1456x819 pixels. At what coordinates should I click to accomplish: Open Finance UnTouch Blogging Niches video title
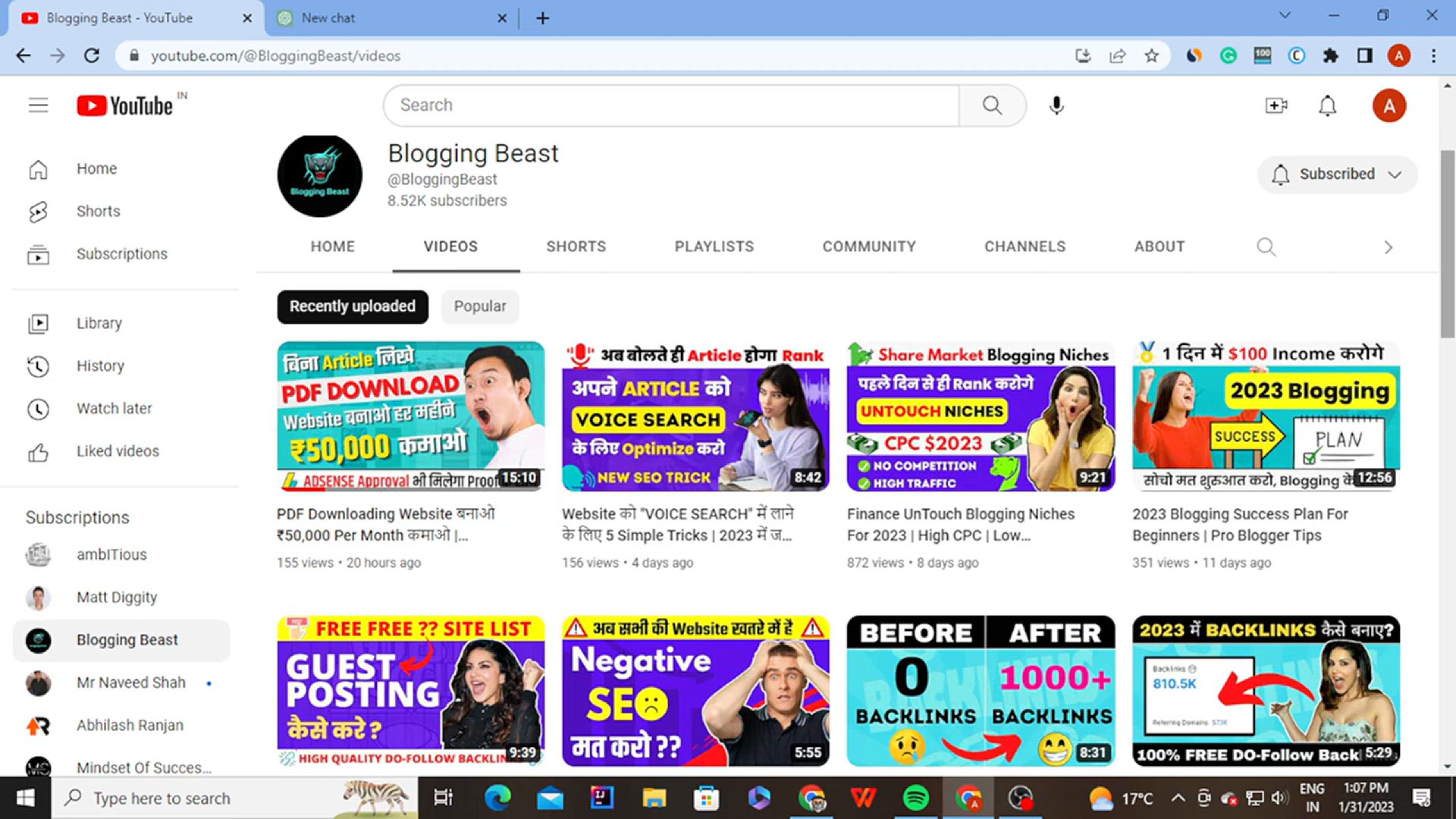coord(961,525)
